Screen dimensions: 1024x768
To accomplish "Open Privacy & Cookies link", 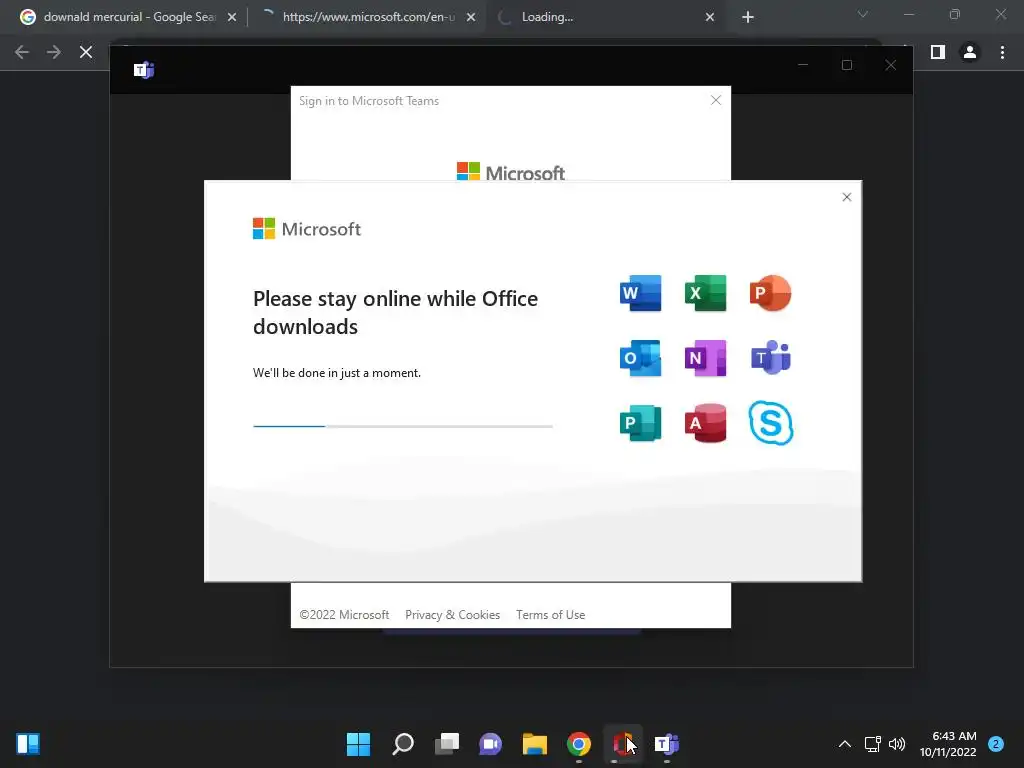I will tap(453, 615).
